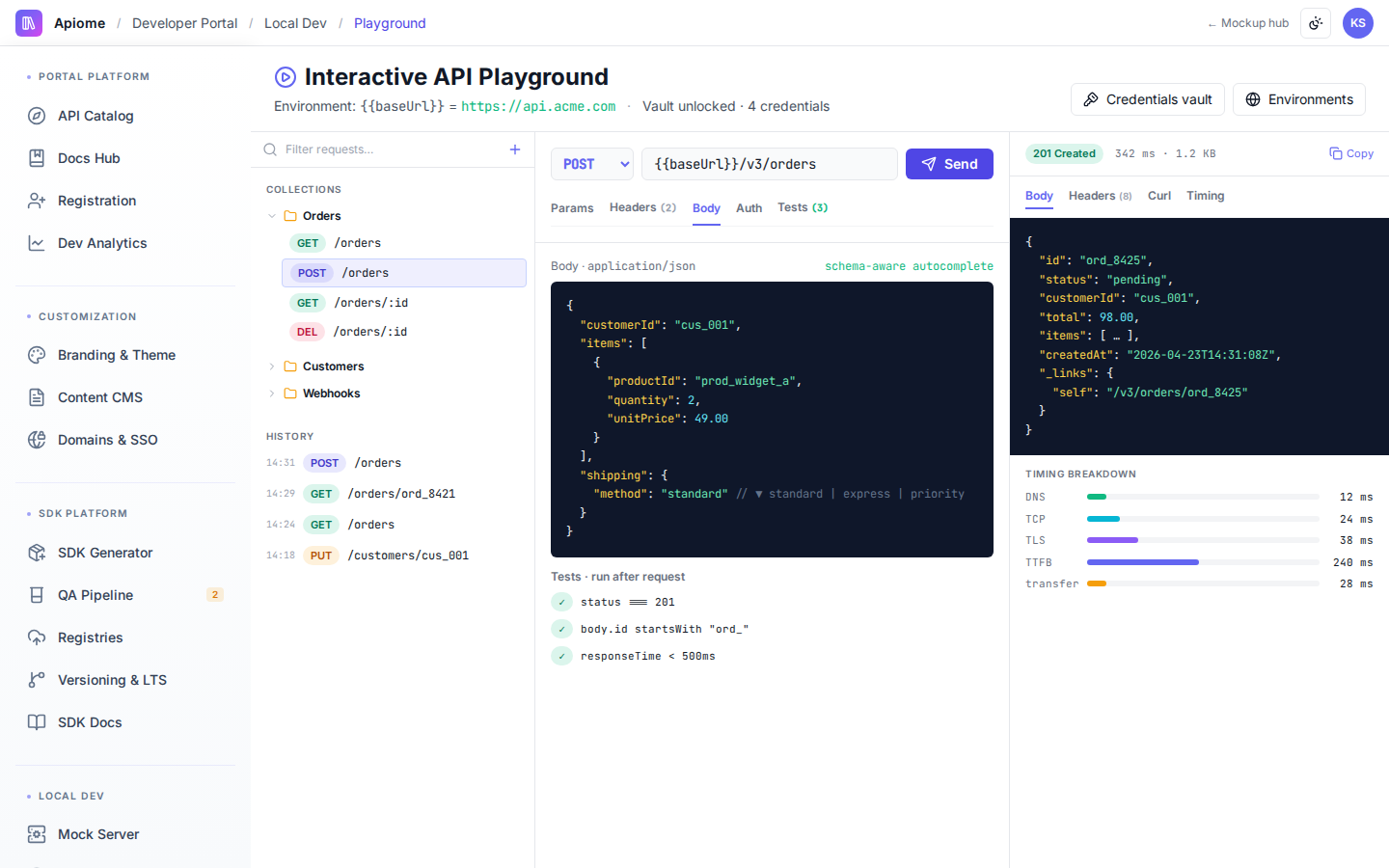Click the Branding & Theme palette icon
This screenshot has height=868, width=1389.
pos(37,355)
